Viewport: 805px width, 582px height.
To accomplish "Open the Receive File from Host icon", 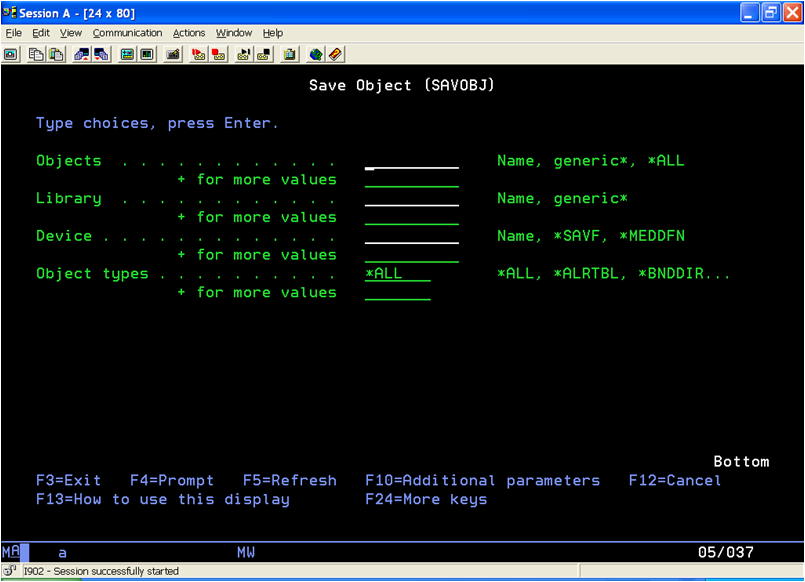I will pyautogui.click(x=99, y=54).
